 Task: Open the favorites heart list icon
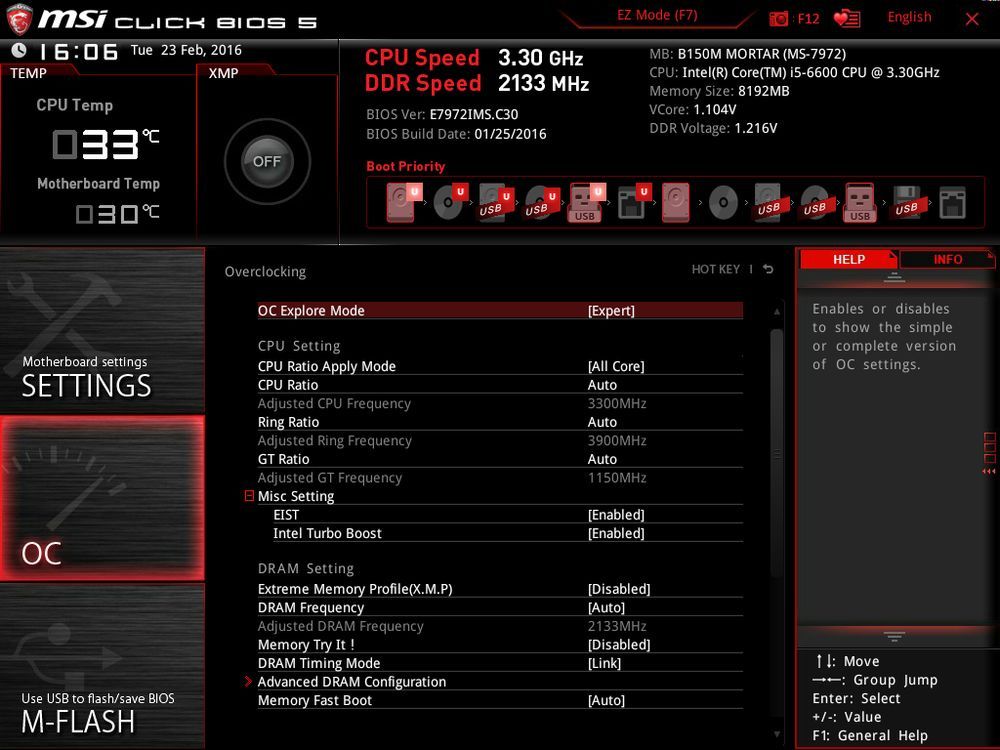pos(846,18)
